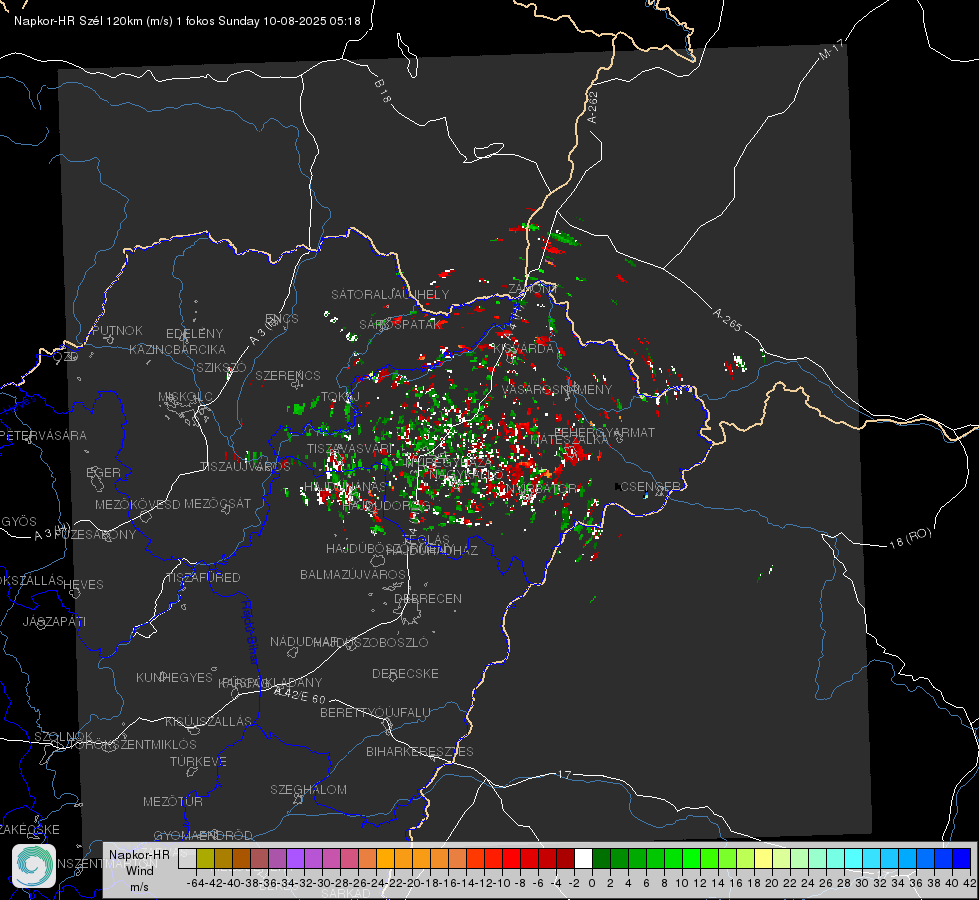Click the KUNHEGYES town label
Image resolution: width=979 pixels, height=900 pixels.
pyautogui.click(x=174, y=677)
